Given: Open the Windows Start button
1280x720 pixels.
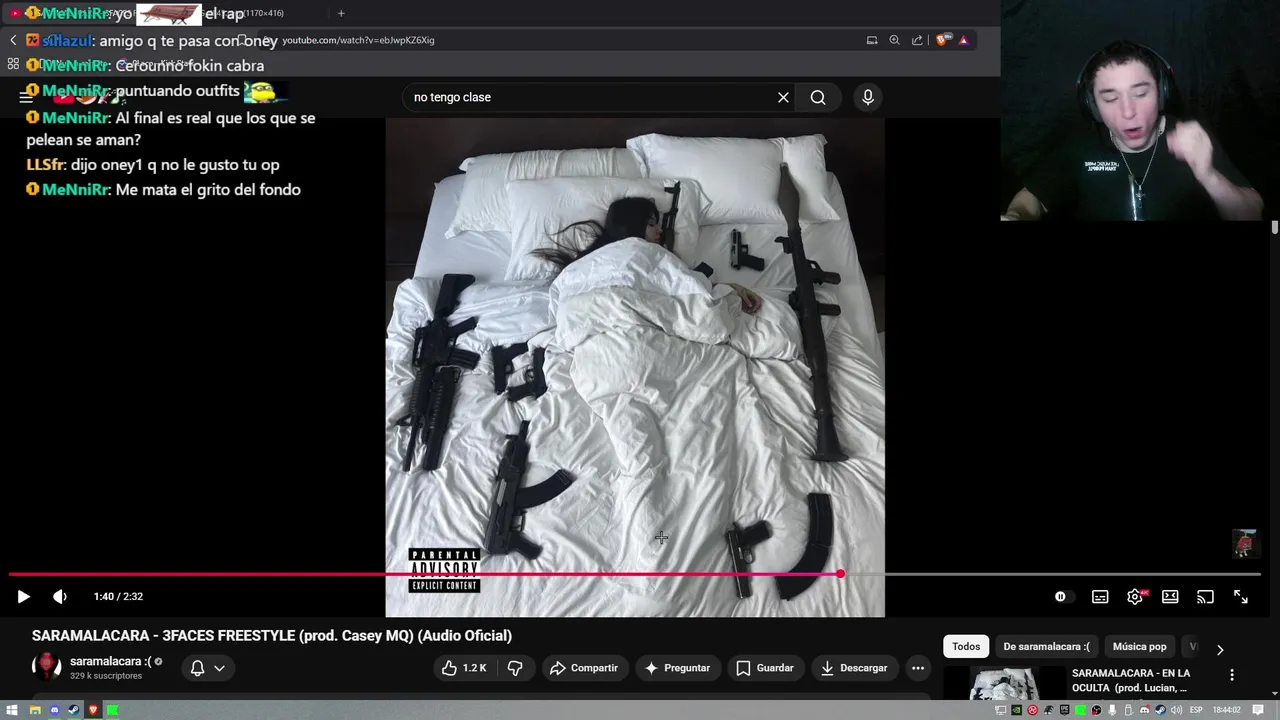Looking at the screenshot, I should [x=12, y=710].
